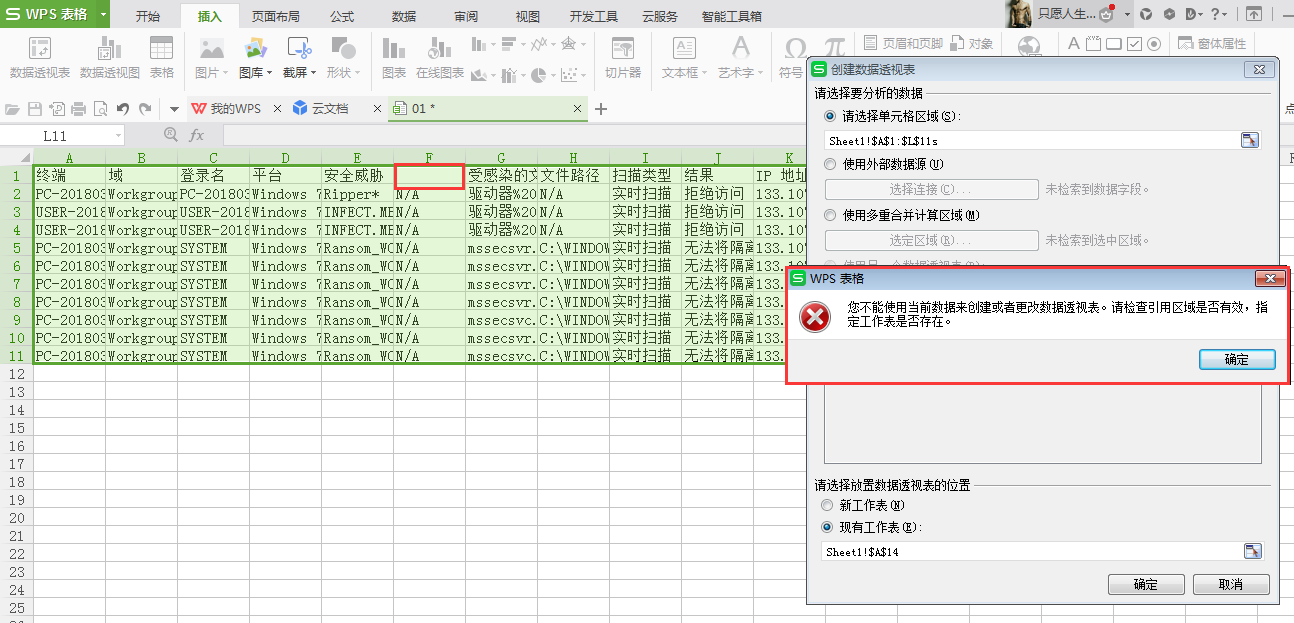Click 确定 in the WPS error dialog
The width and height of the screenshot is (1294, 623).
pos(1236,360)
